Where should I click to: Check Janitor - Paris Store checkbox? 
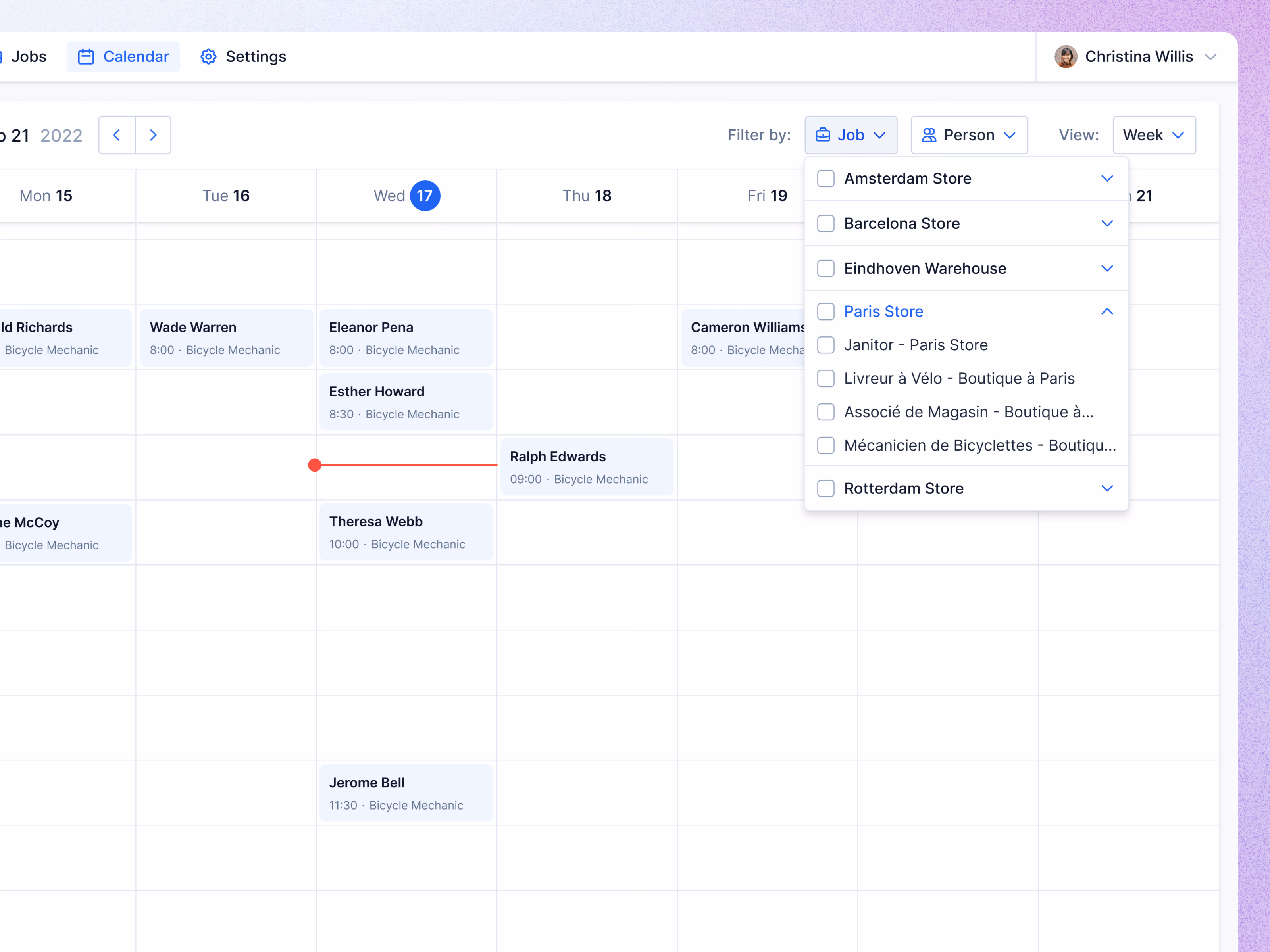point(825,345)
